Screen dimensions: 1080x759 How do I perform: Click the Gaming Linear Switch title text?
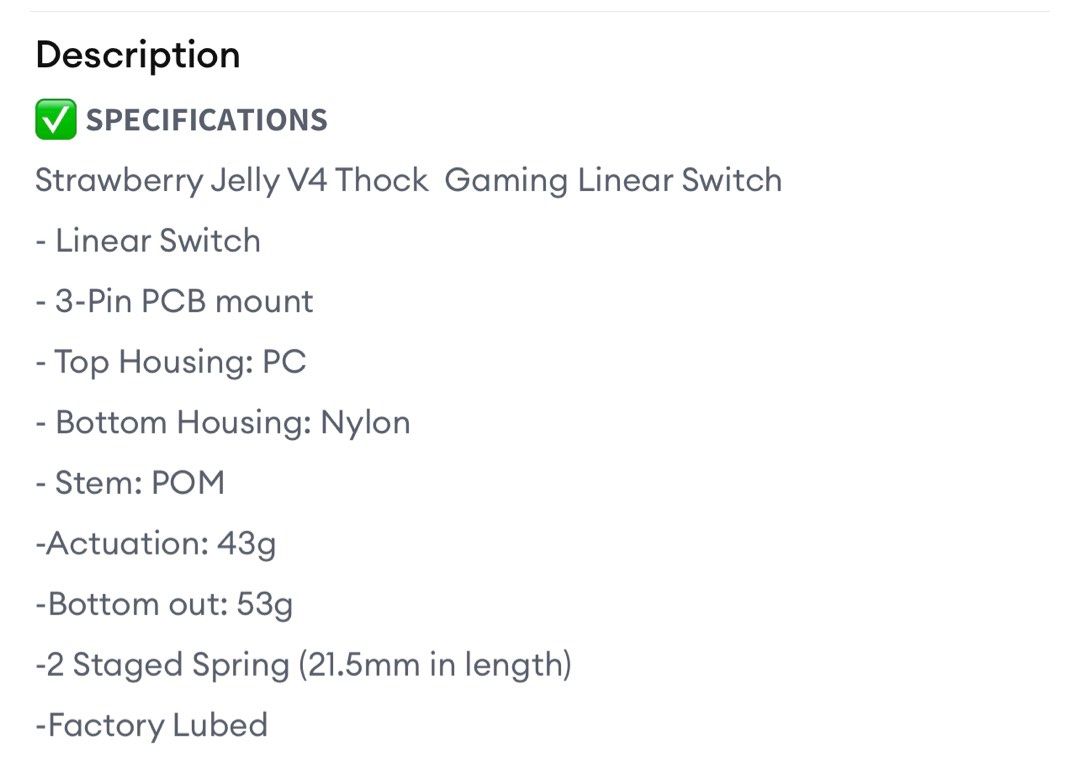coord(613,181)
